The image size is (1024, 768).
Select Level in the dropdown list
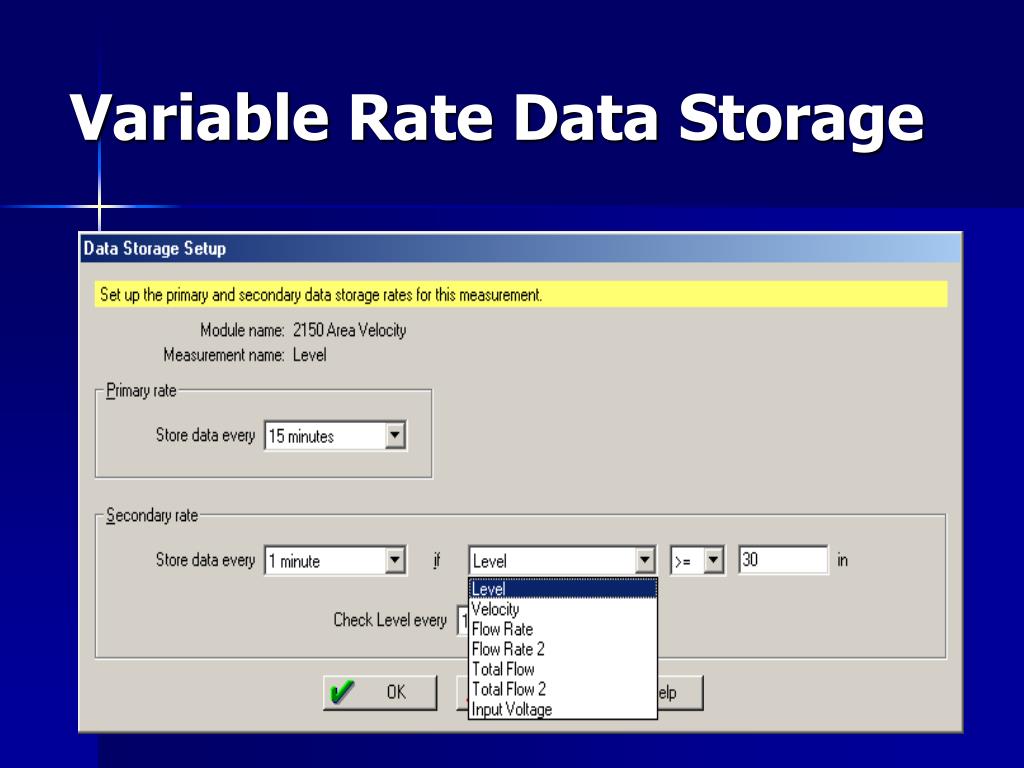click(563, 588)
